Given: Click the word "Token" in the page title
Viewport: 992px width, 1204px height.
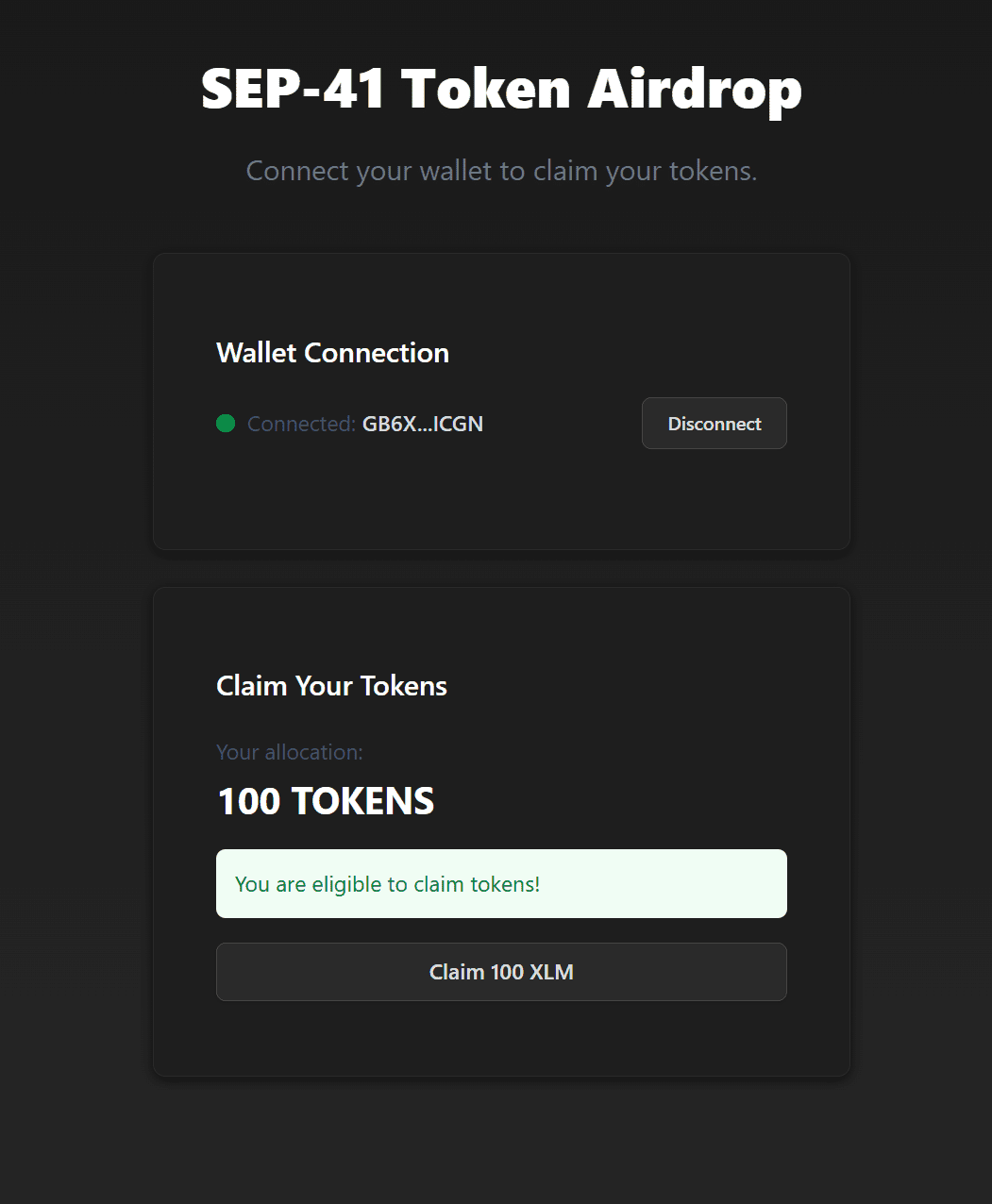Looking at the screenshot, I should pos(486,89).
